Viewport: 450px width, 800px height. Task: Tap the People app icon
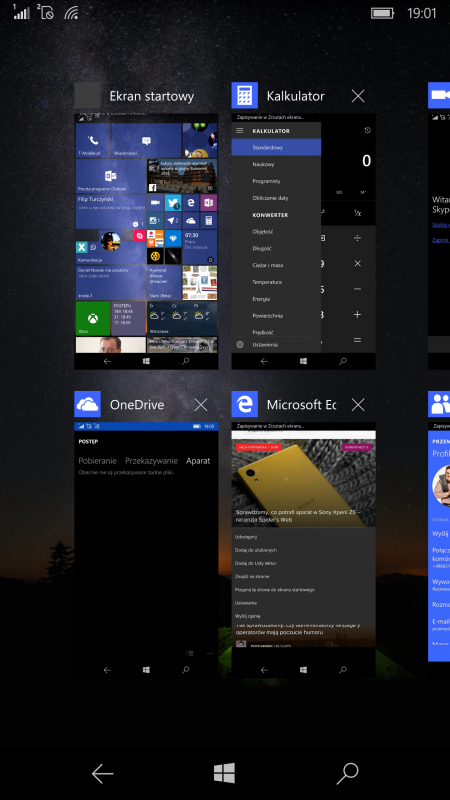click(x=439, y=405)
